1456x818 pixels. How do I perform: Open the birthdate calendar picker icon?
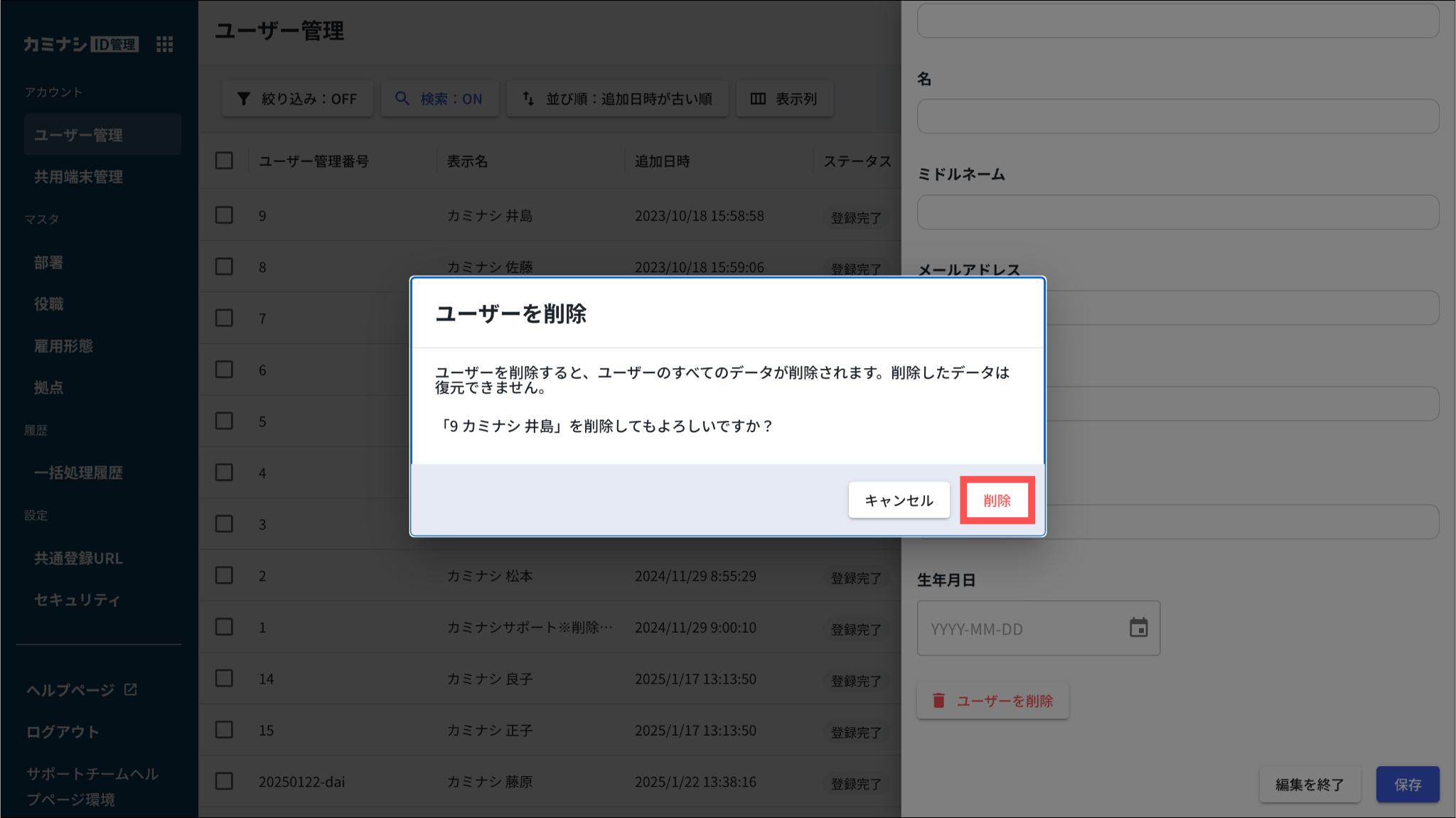click(1138, 628)
